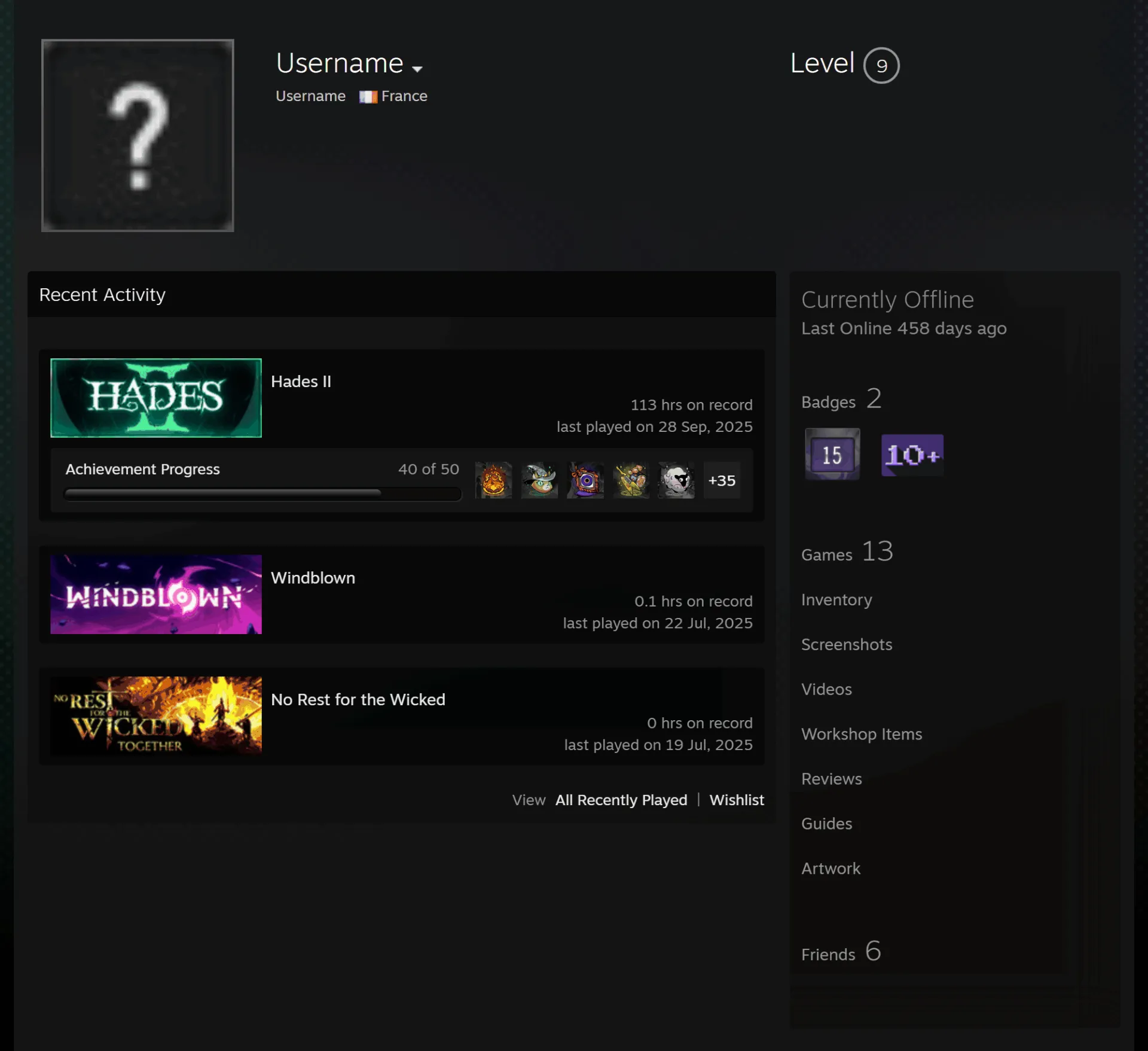Open the Friends list
1148x1051 pixels.
pos(841,952)
